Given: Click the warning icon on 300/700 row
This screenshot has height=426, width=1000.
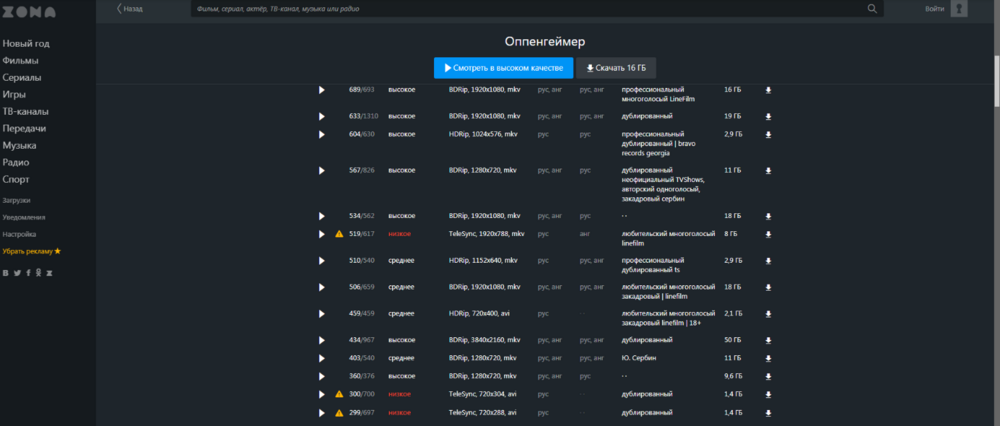Looking at the screenshot, I should coord(339,394).
